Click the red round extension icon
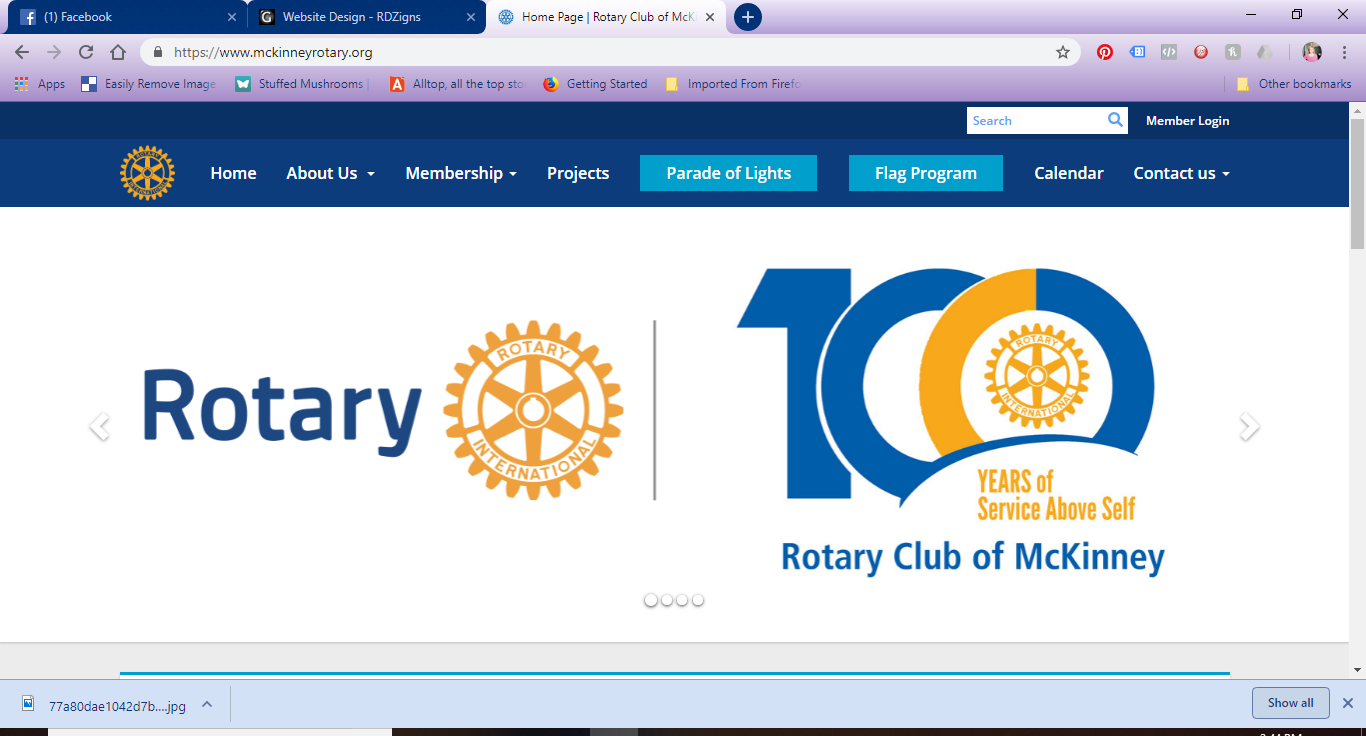 click(1201, 52)
